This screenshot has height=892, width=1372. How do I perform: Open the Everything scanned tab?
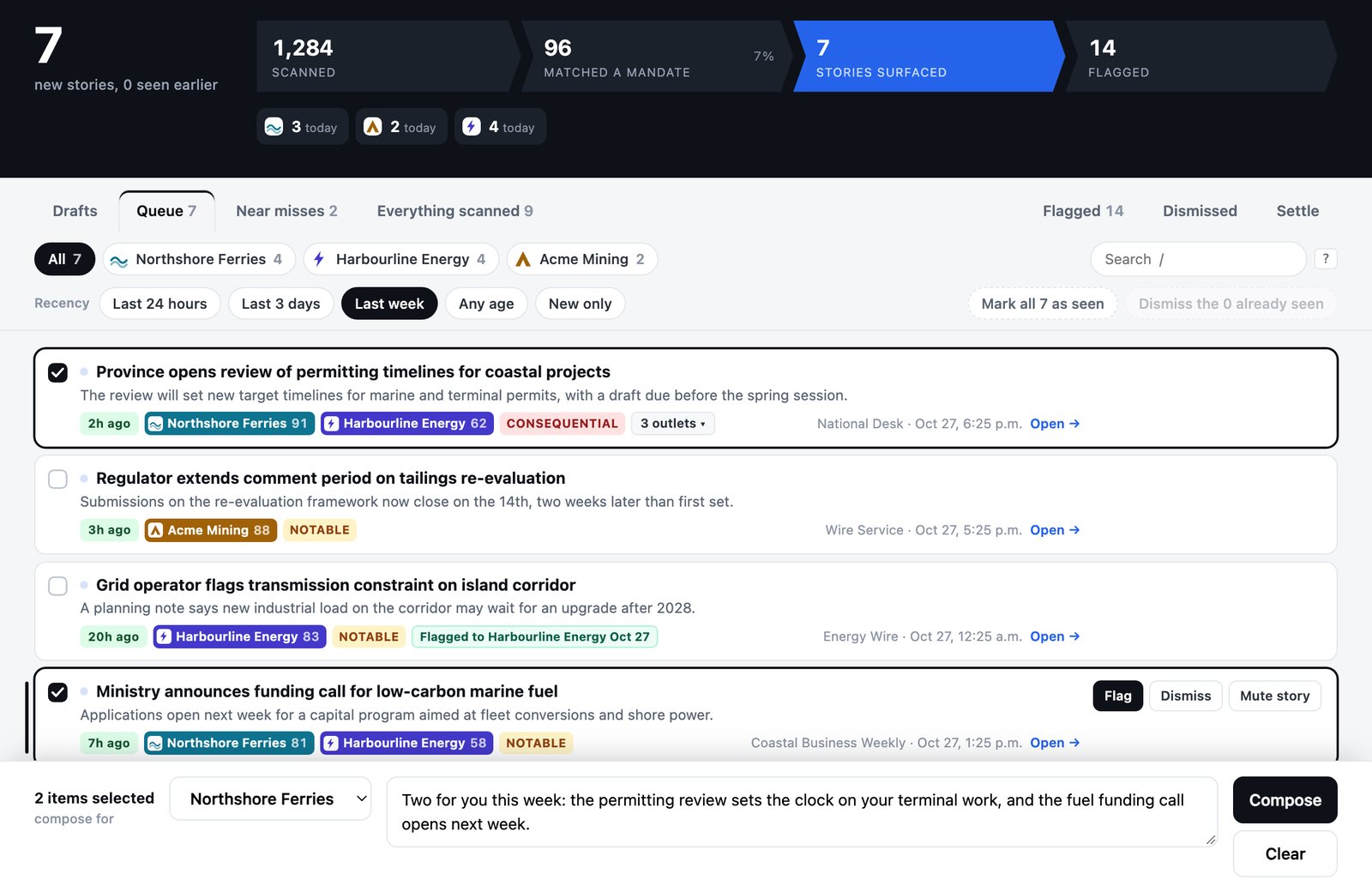[x=454, y=211]
